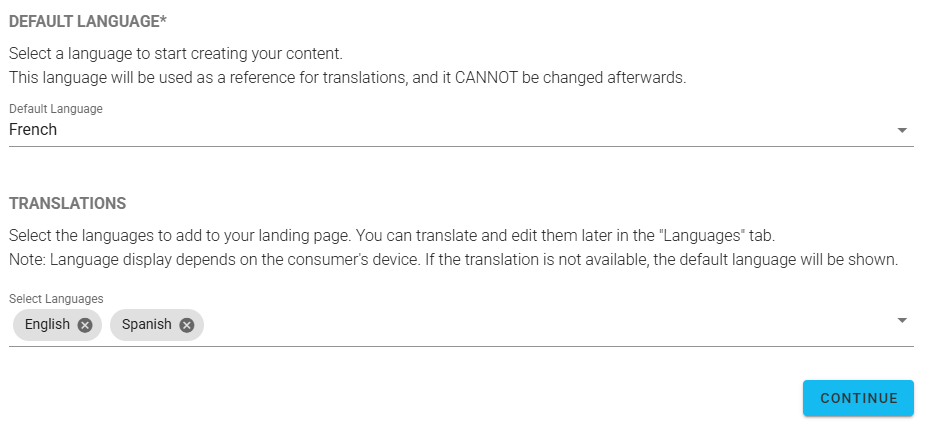Click 'Select a language to start creating' text

[x=175, y=53]
